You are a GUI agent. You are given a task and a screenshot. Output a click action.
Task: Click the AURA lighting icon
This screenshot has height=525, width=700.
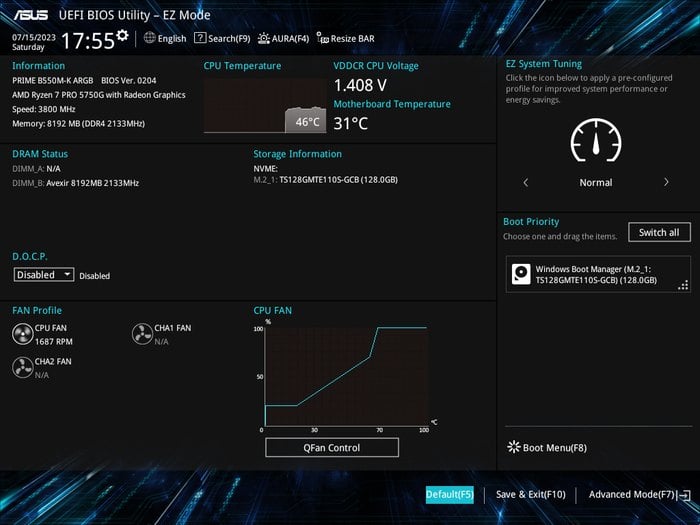click(263, 38)
